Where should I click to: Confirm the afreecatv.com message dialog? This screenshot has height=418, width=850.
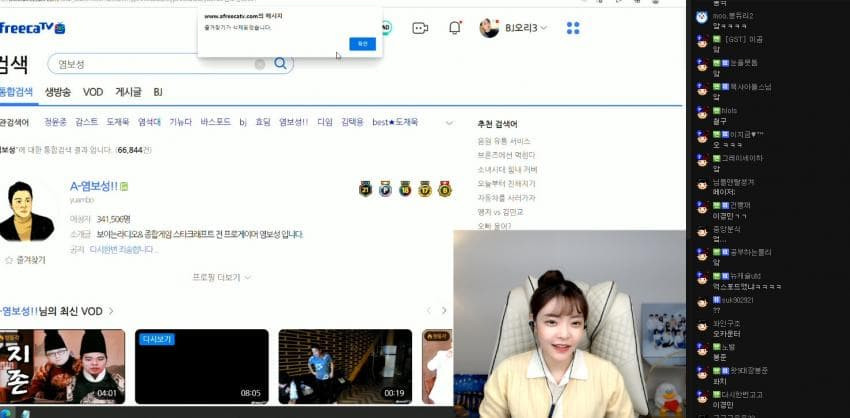click(362, 44)
